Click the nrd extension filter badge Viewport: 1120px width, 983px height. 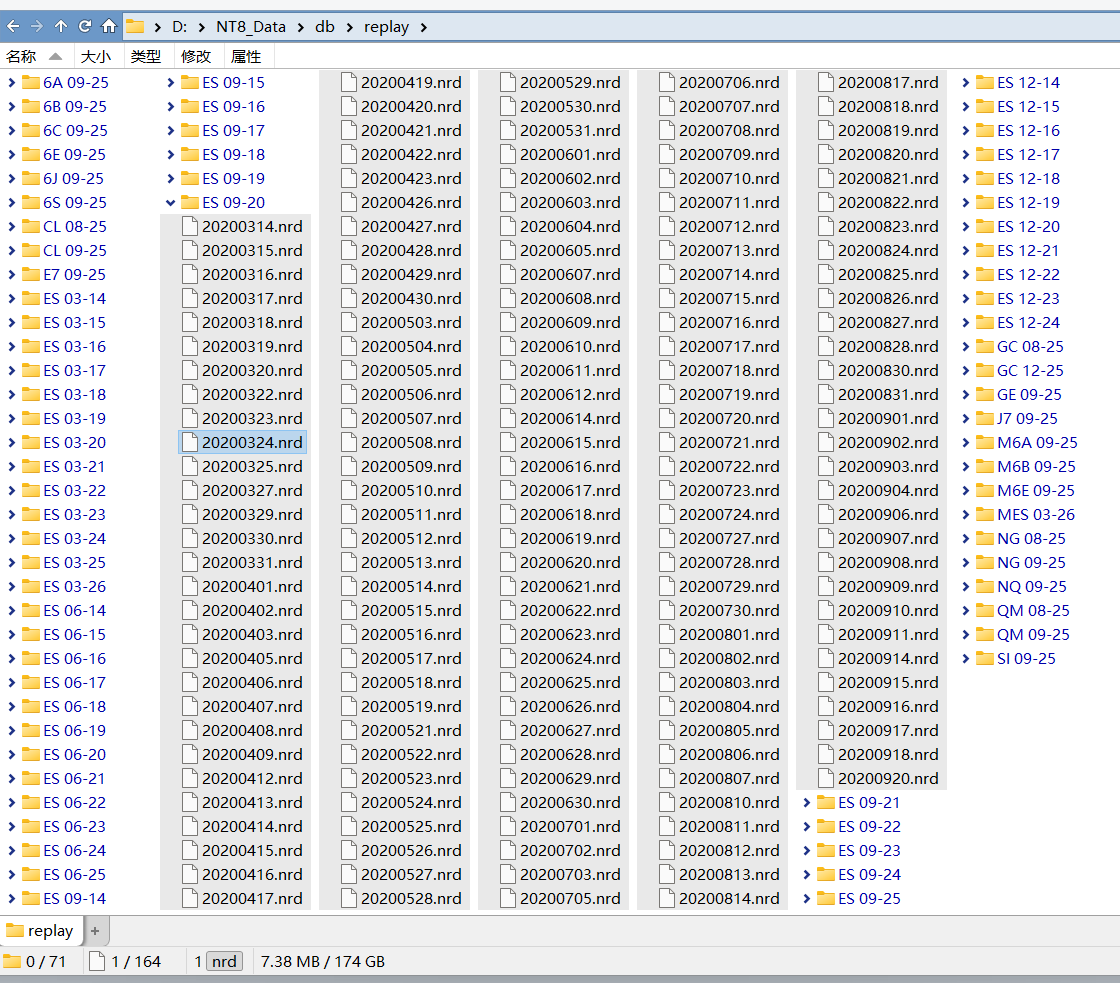click(224, 962)
